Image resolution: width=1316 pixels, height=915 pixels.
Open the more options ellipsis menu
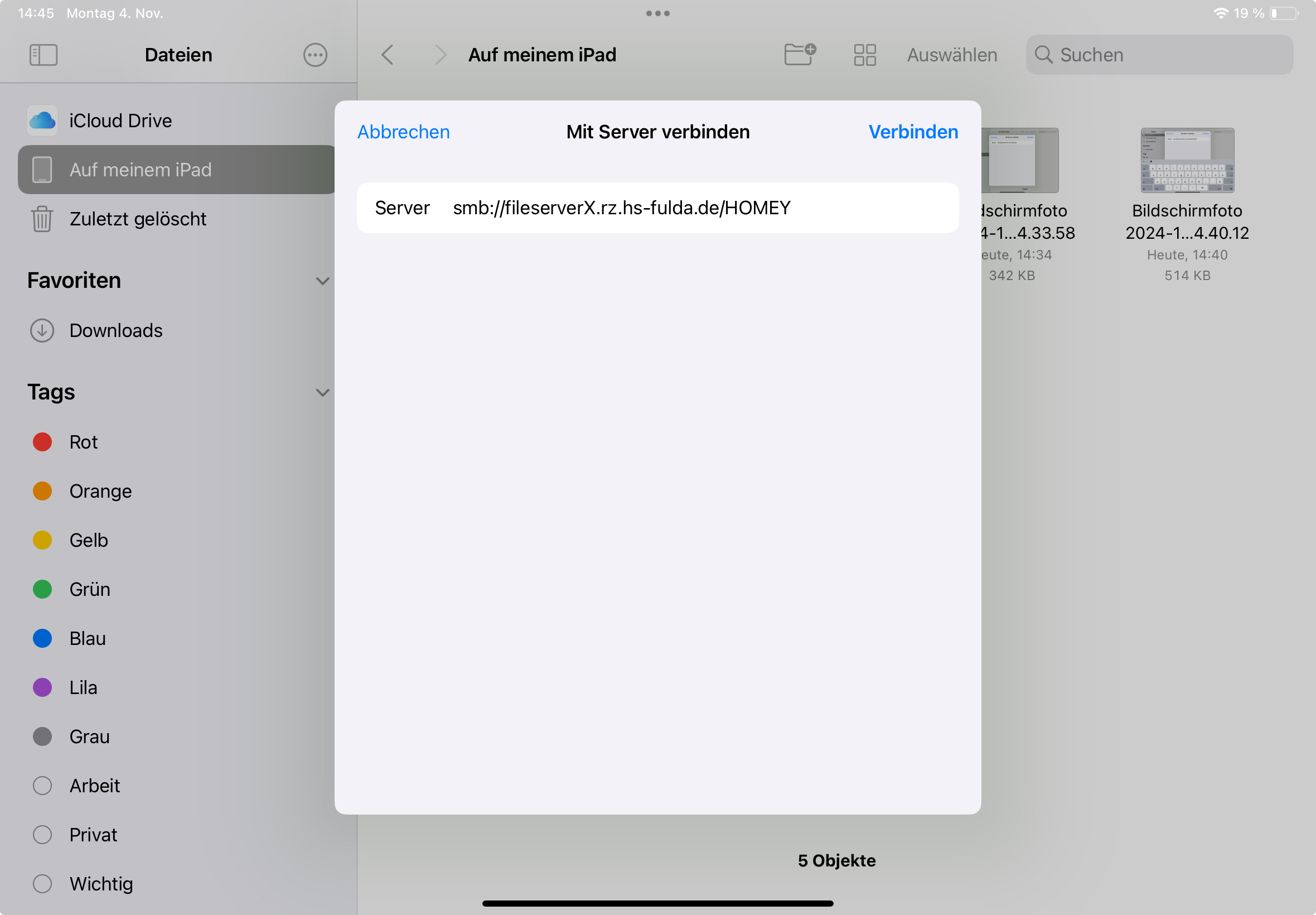[x=315, y=55]
